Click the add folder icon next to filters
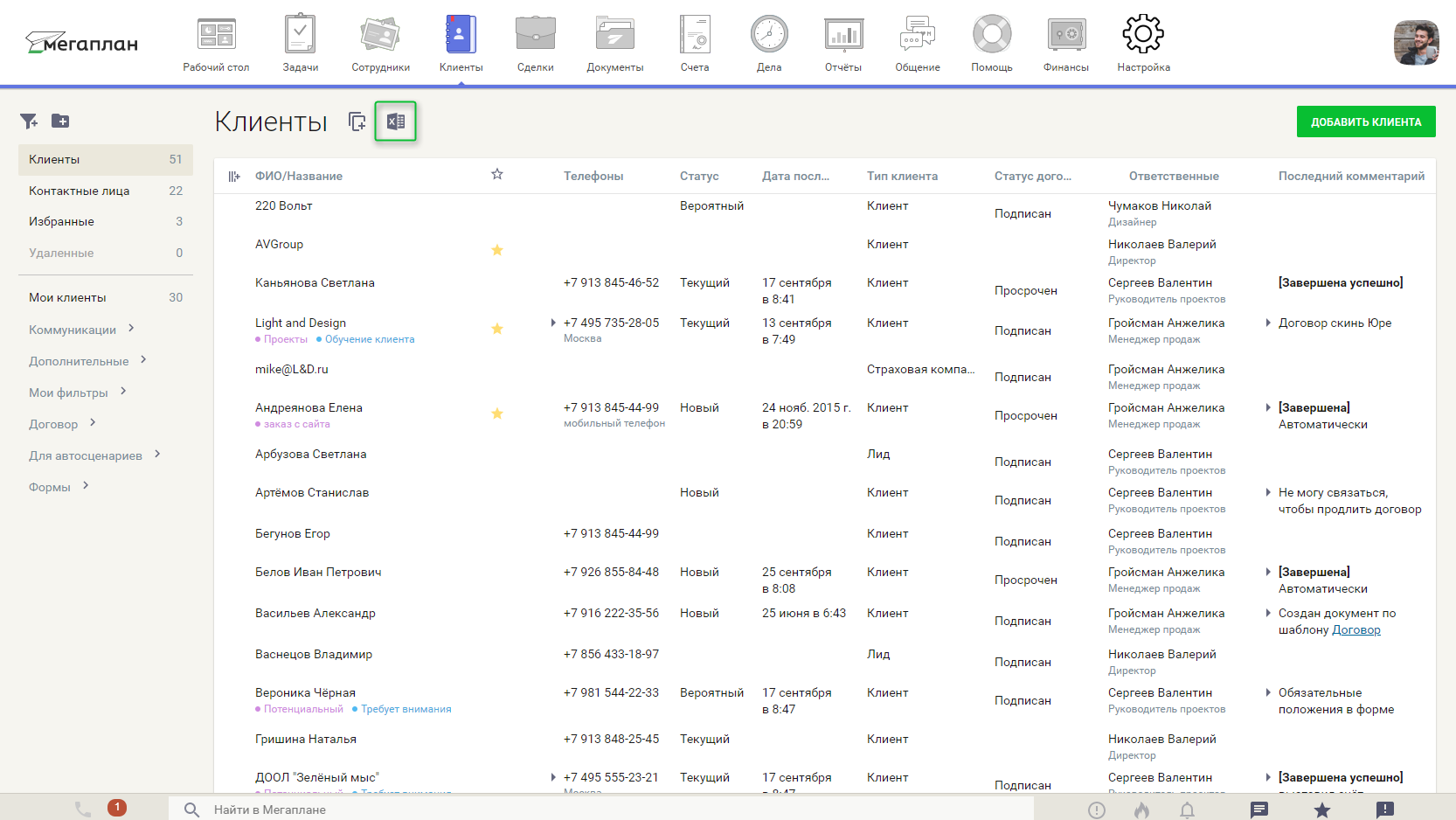The width and height of the screenshot is (1456, 820). [60, 121]
